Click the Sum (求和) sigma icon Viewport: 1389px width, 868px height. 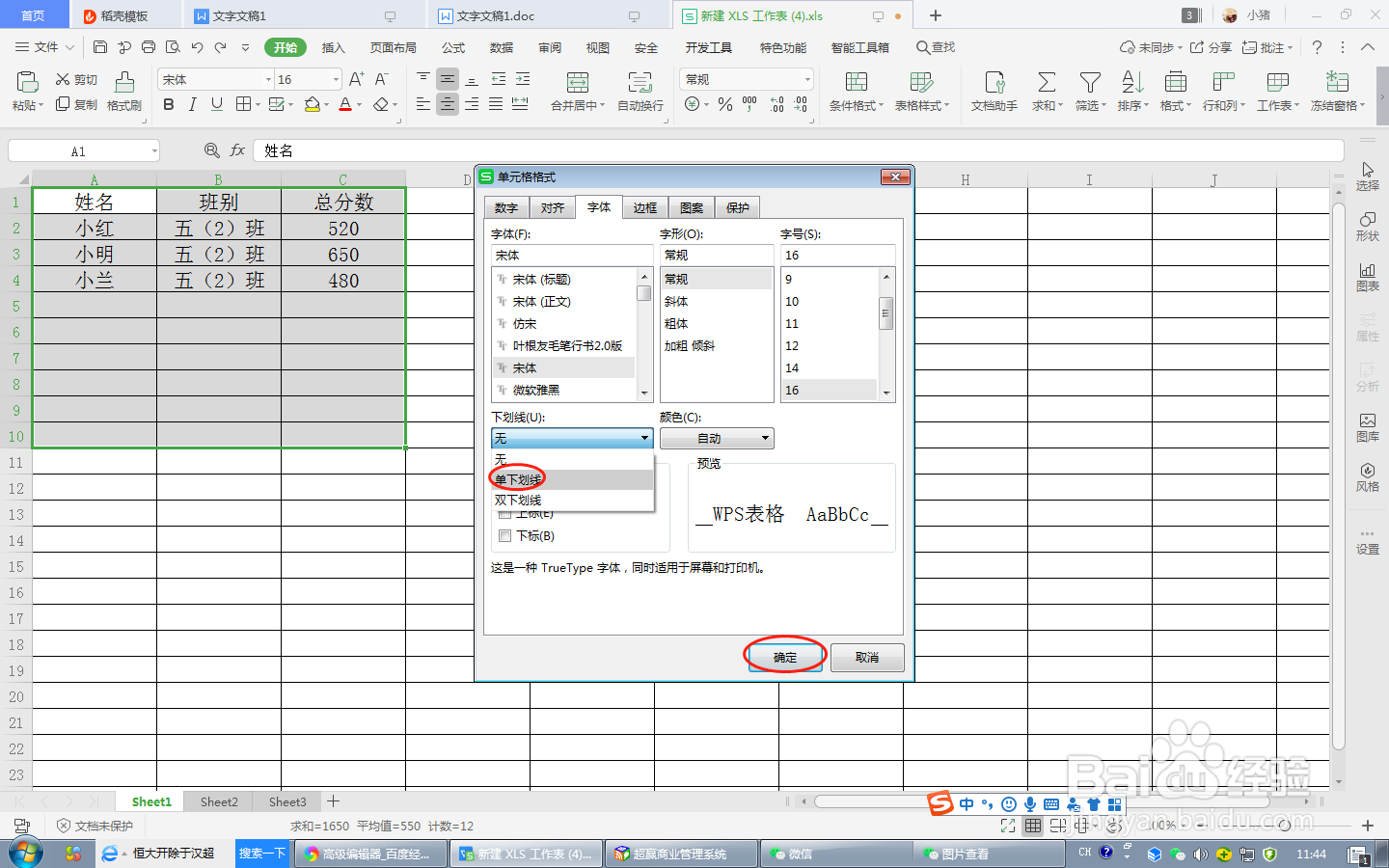pos(1047,83)
